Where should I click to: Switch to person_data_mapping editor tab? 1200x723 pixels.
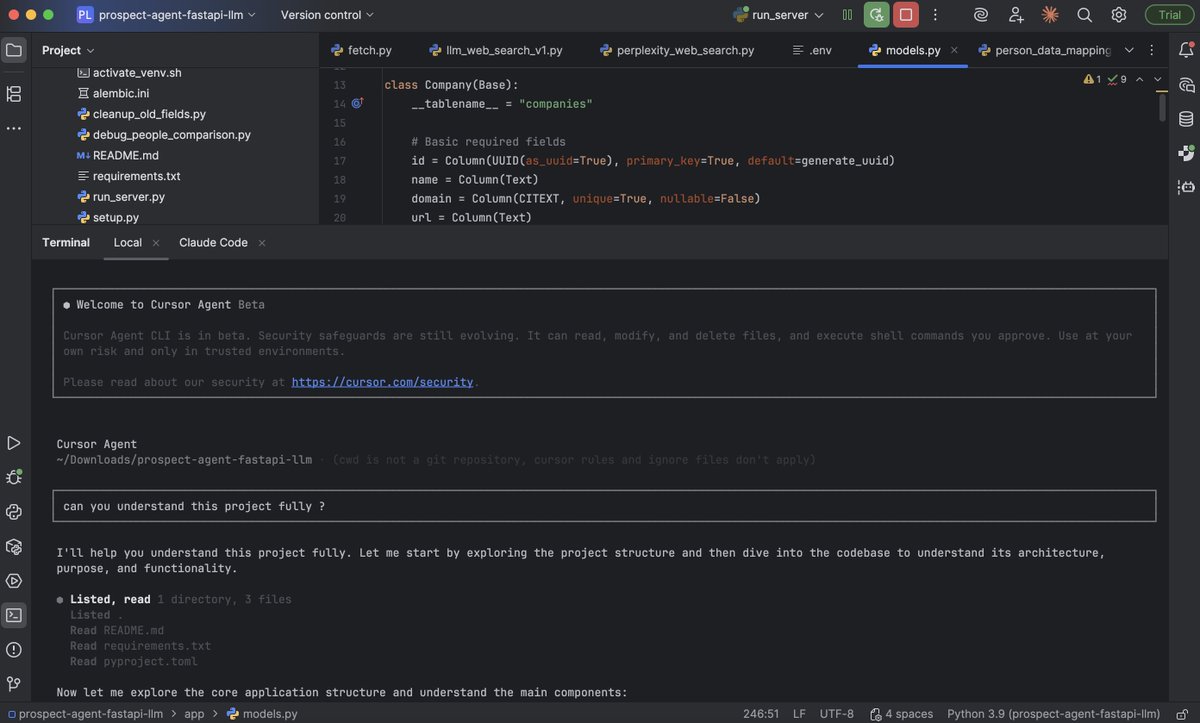click(1043, 50)
